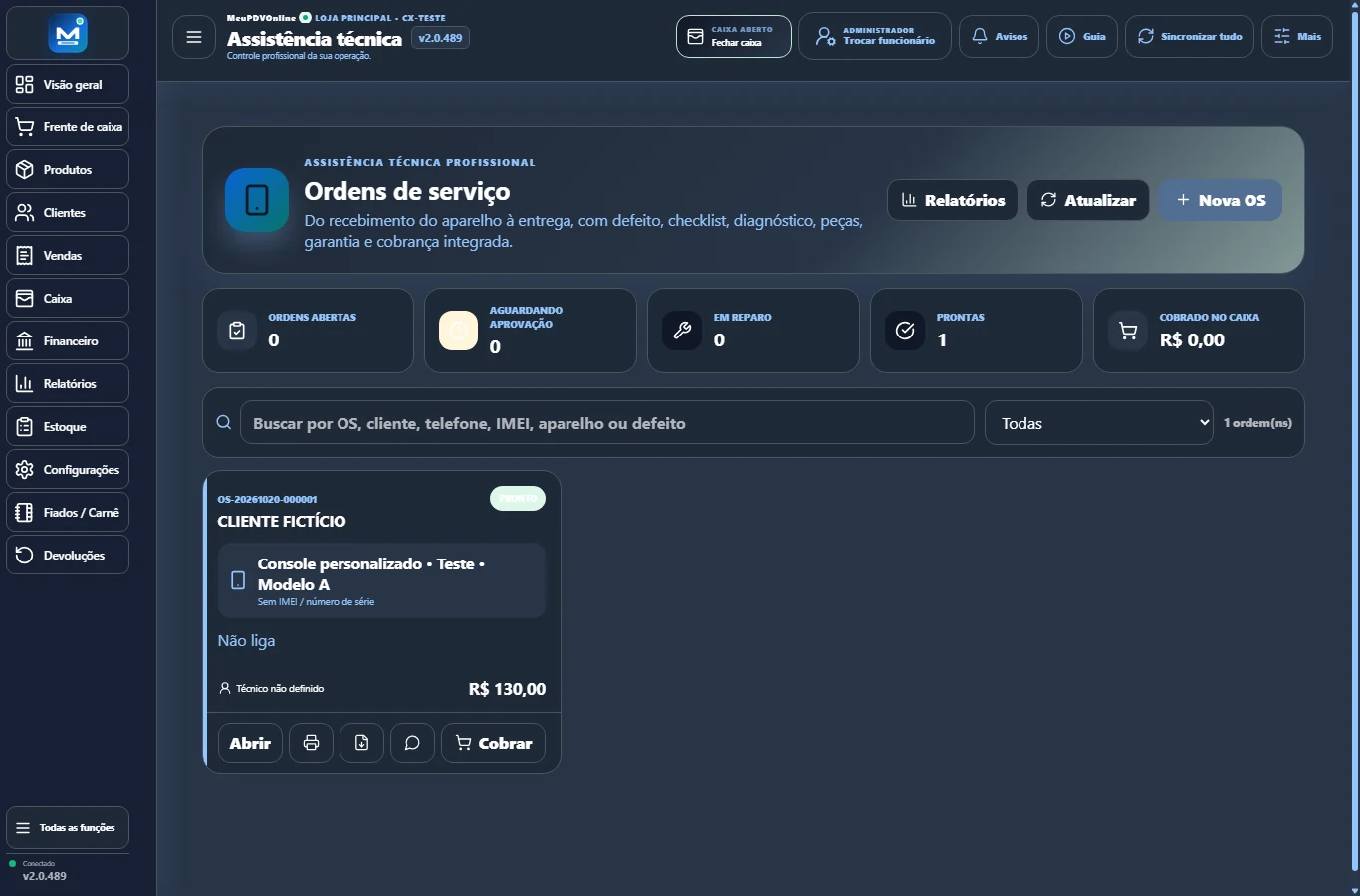Show Todas as funções list
This screenshot has height=896, width=1360.
point(68,828)
